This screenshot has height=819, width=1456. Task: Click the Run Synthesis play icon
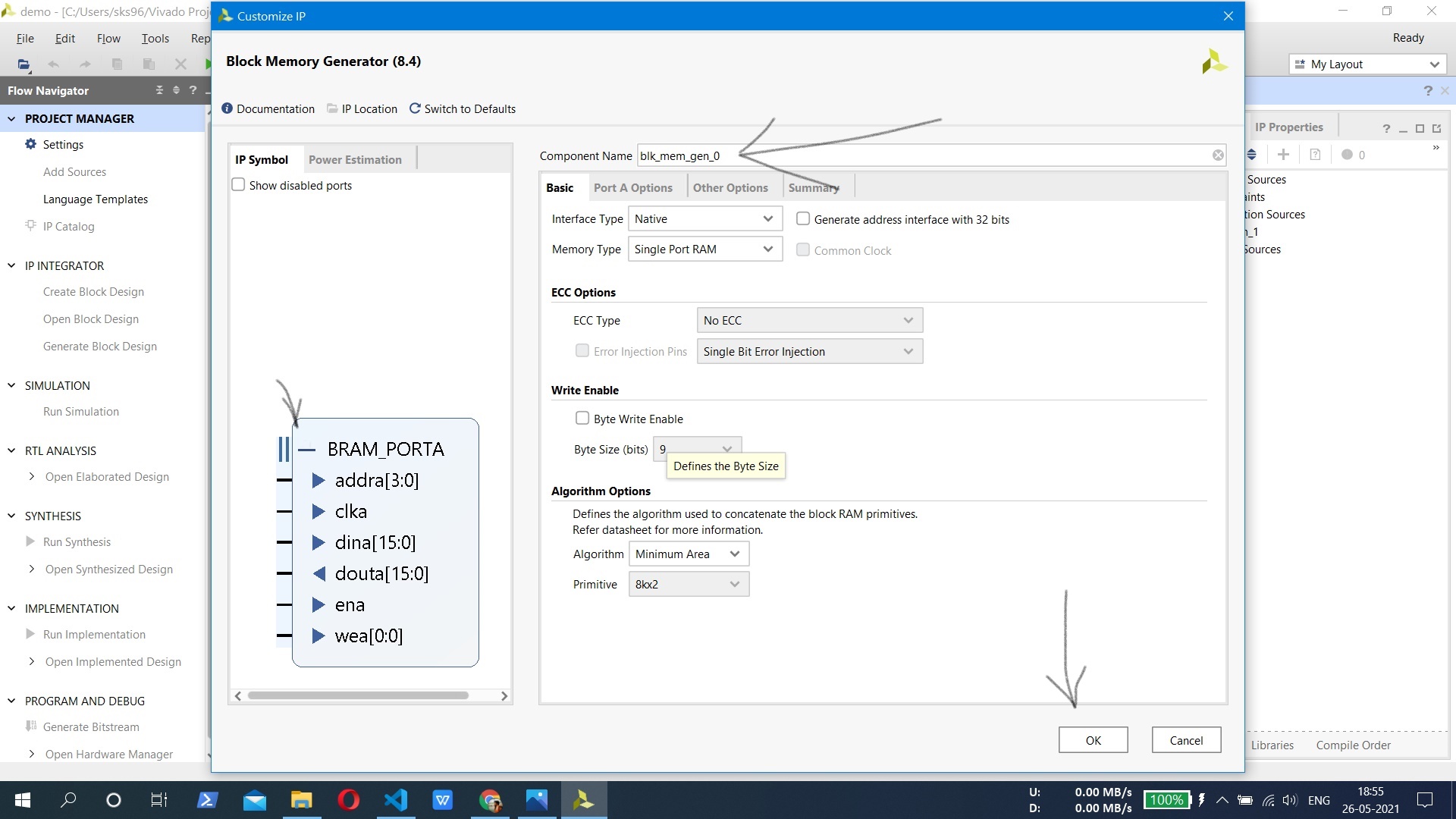pos(30,541)
